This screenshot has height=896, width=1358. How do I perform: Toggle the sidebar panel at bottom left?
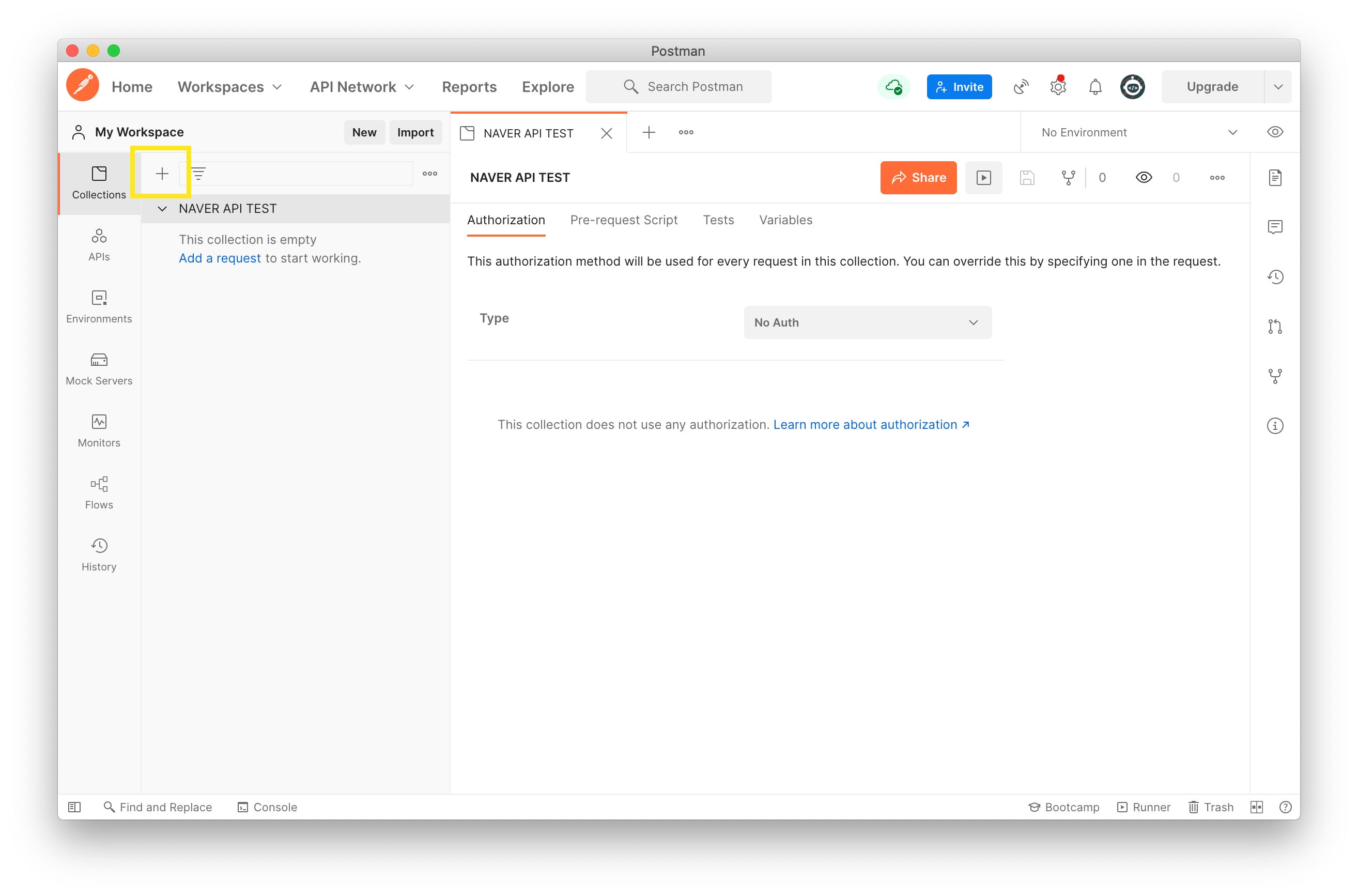[74, 807]
